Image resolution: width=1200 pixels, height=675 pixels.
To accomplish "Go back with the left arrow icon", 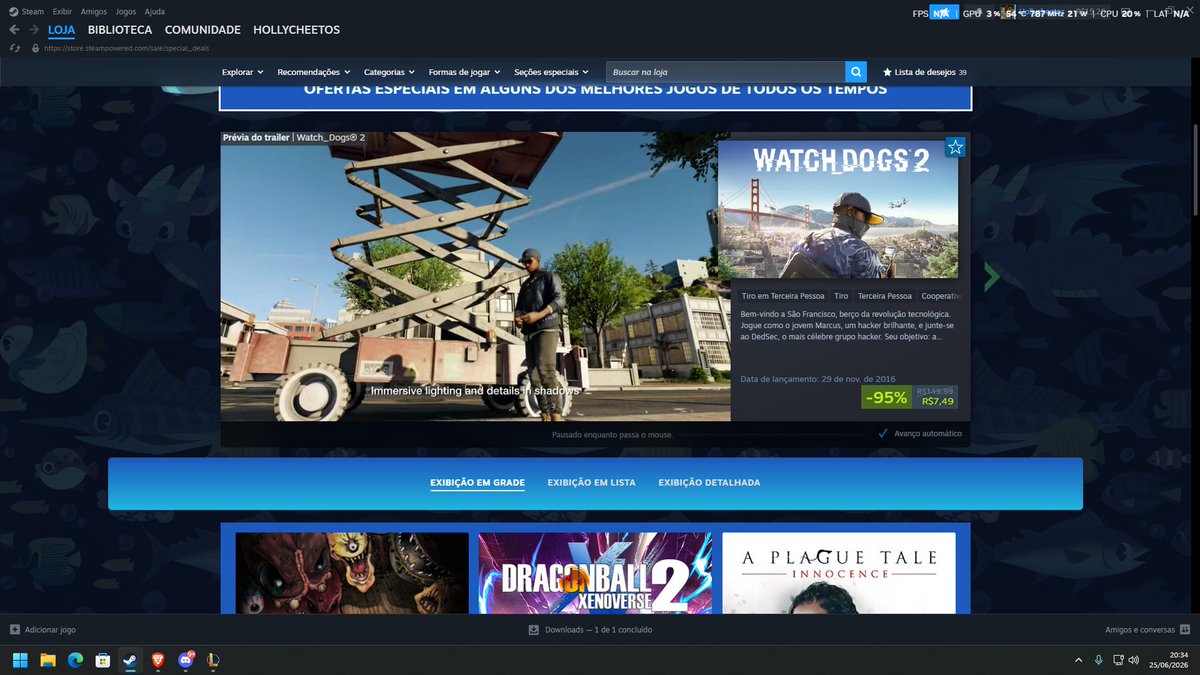I will coord(14,30).
